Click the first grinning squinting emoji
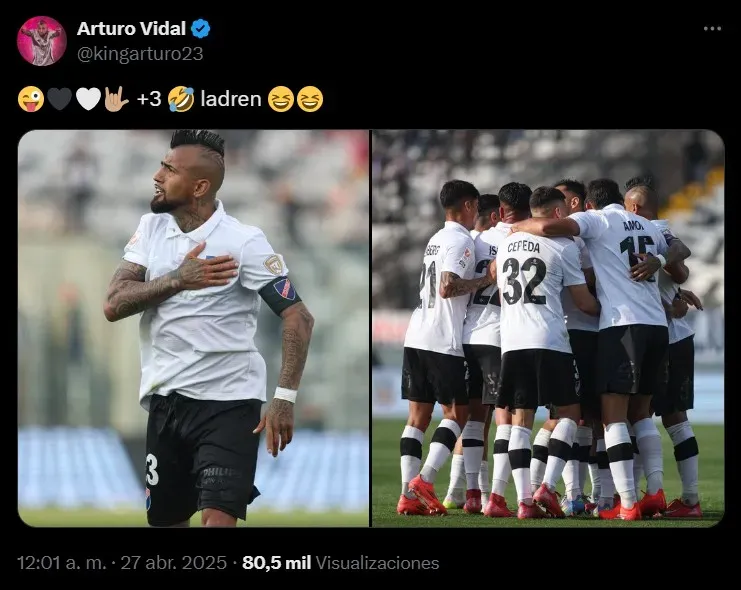This screenshot has width=741, height=590. coord(281,99)
